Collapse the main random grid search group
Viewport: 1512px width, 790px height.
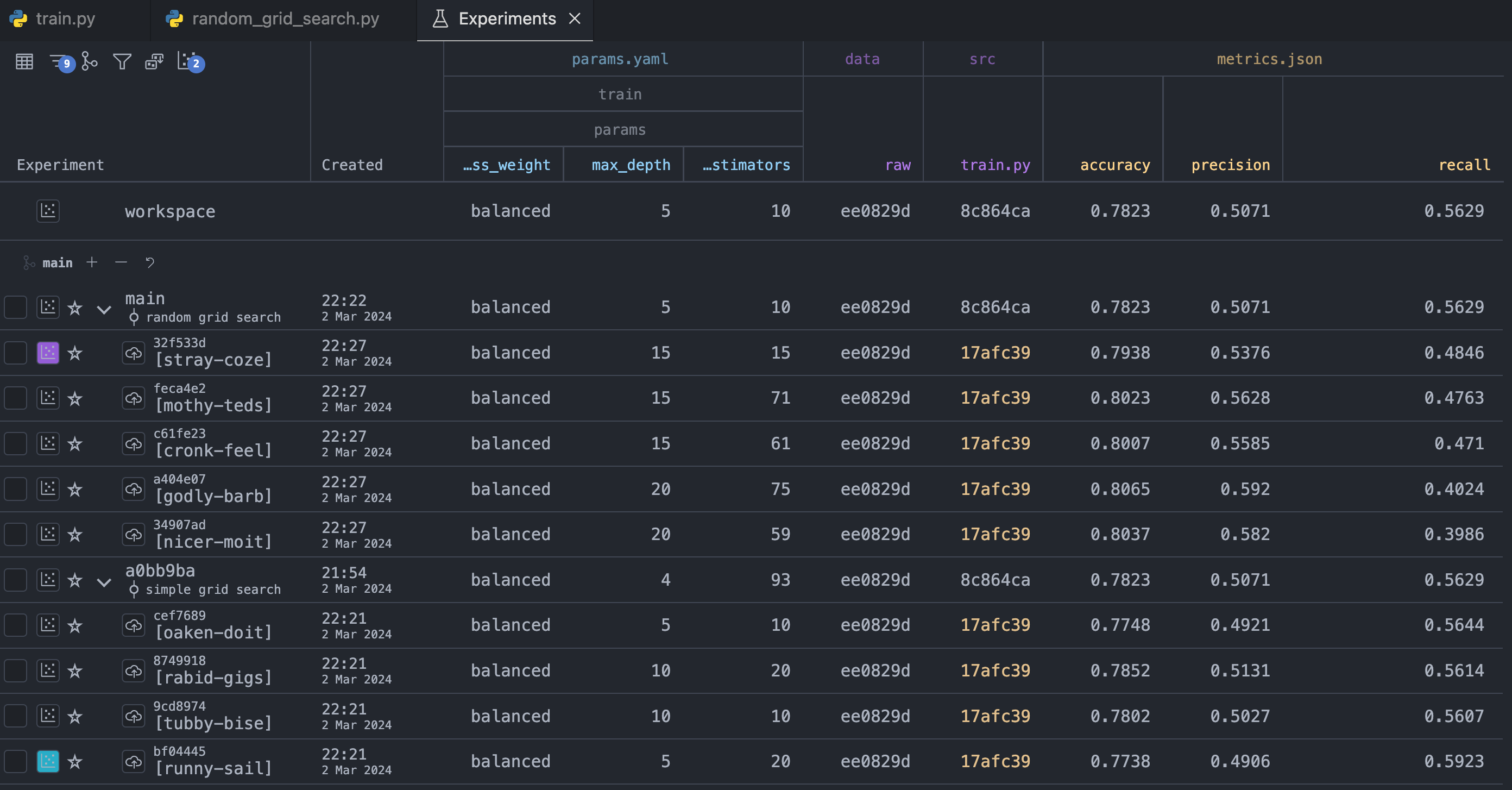tap(104, 310)
